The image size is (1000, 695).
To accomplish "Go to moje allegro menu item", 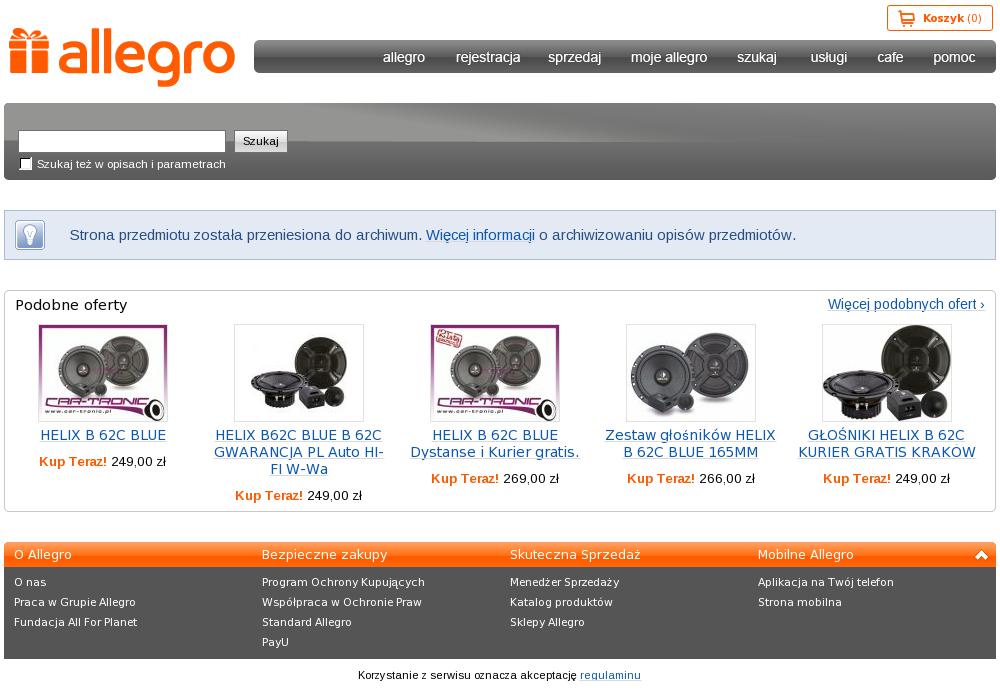I will [669, 57].
